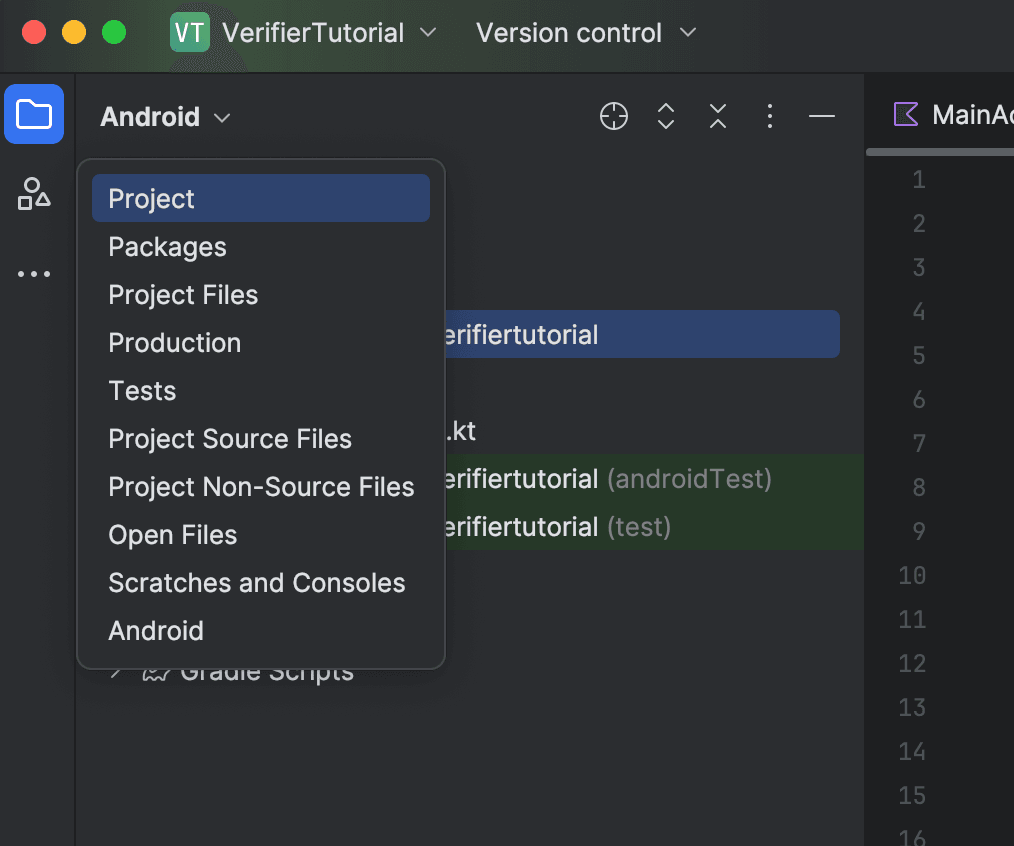The image size is (1014, 846).
Task: Open the Resource Manager tool window
Action: tap(33, 194)
